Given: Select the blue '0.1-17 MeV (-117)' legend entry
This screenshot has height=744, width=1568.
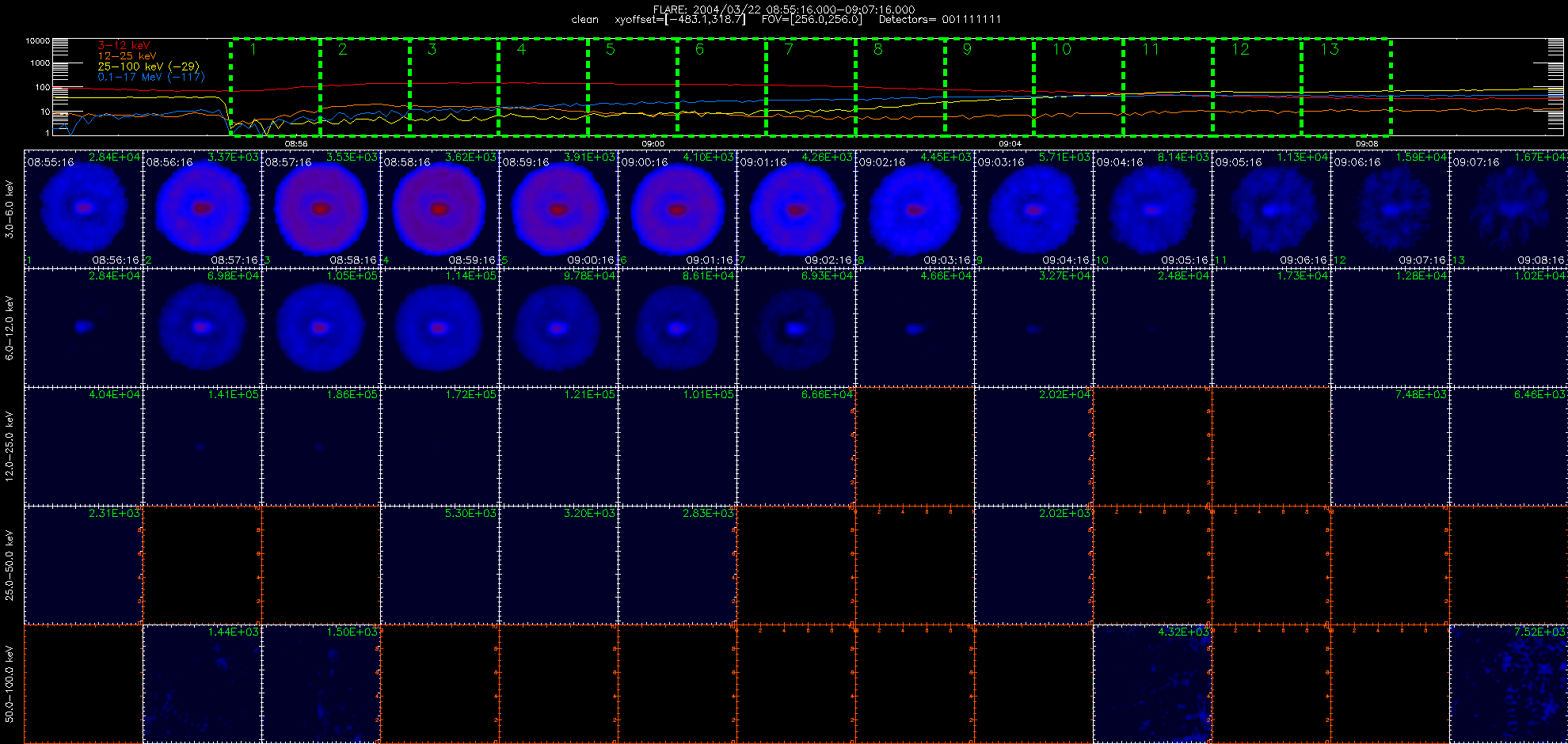Looking at the screenshot, I should pos(150,77).
